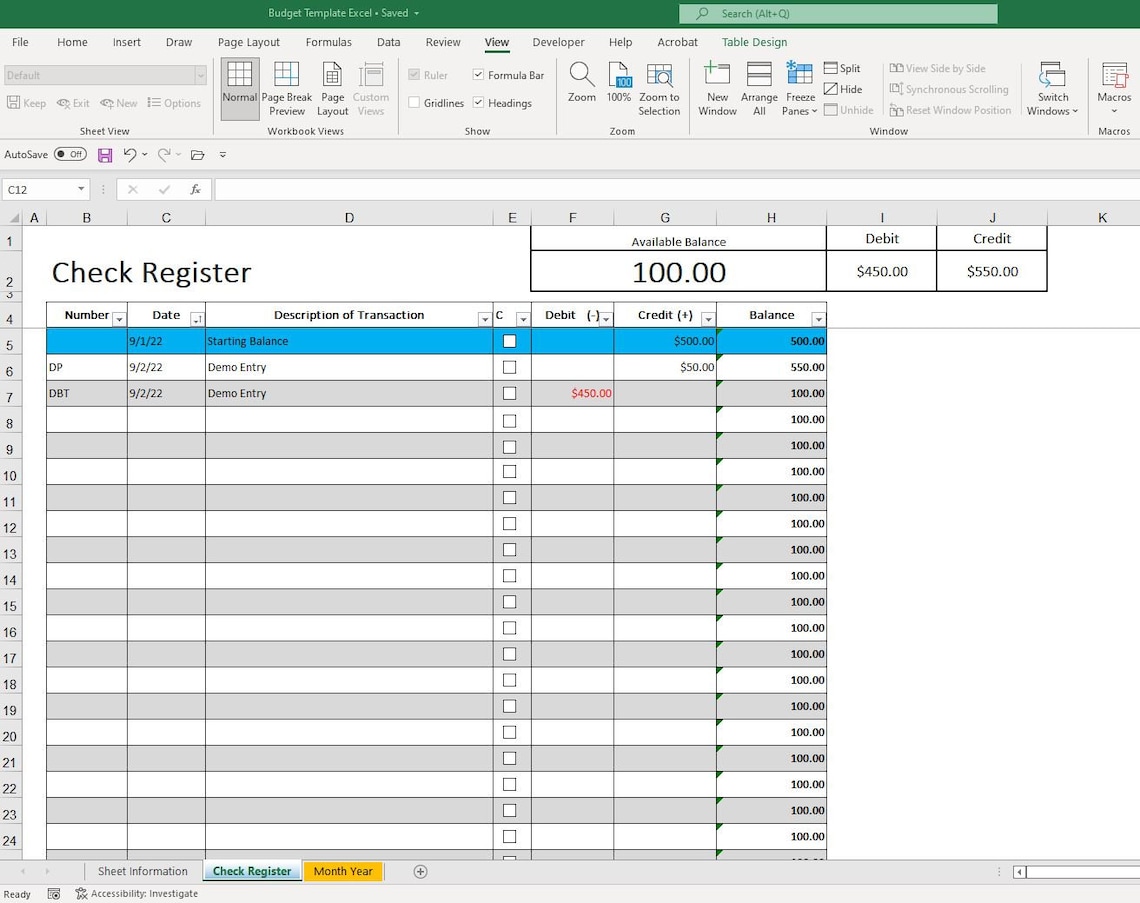The height and width of the screenshot is (903, 1140).
Task: Select the Page Break Preview view
Action: point(287,88)
